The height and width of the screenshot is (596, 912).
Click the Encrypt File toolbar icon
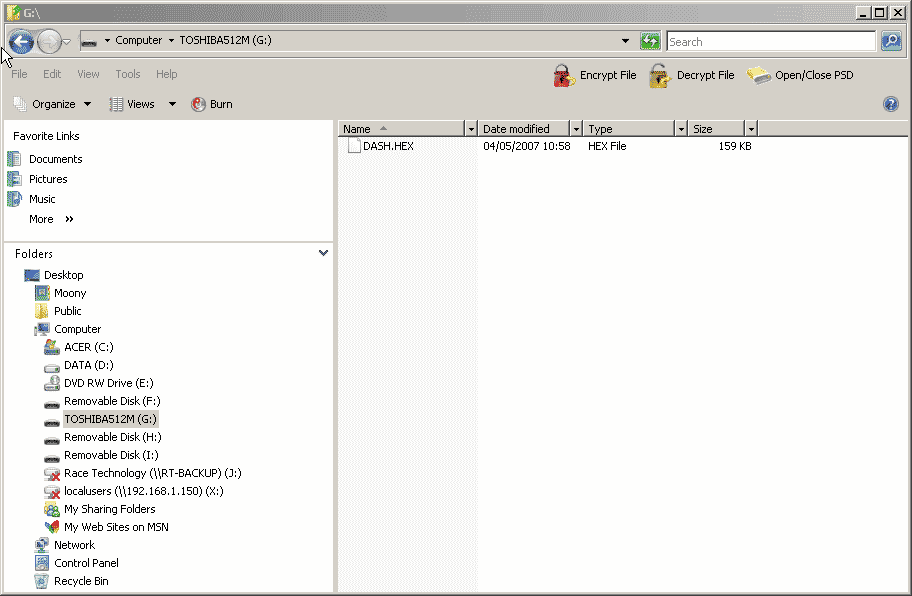[x=564, y=76]
